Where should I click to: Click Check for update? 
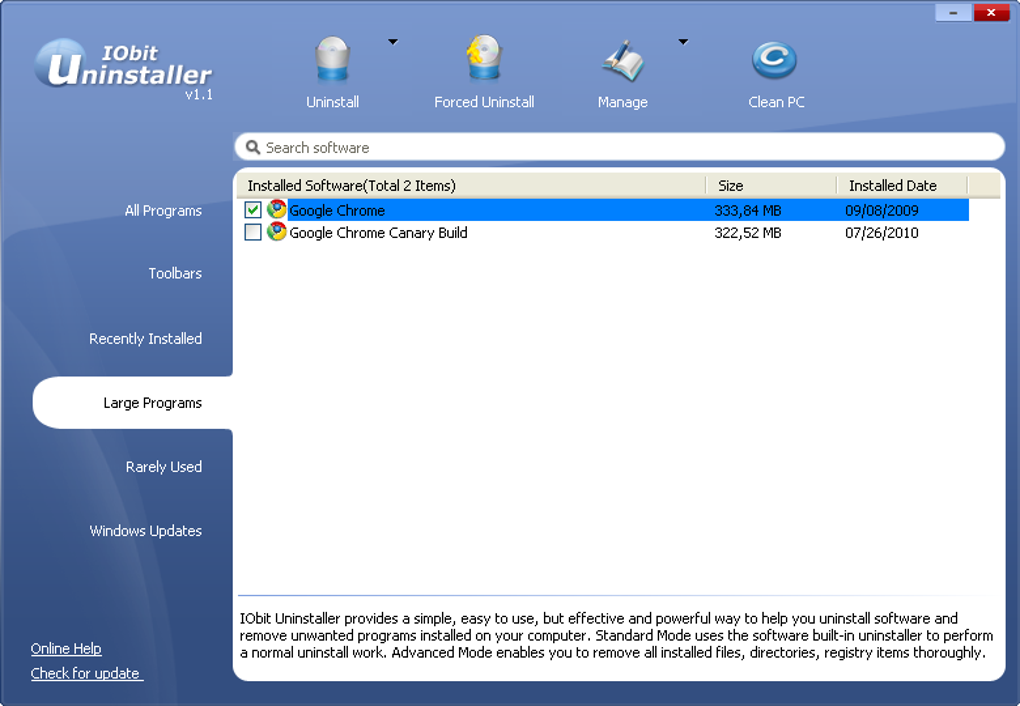click(85, 673)
